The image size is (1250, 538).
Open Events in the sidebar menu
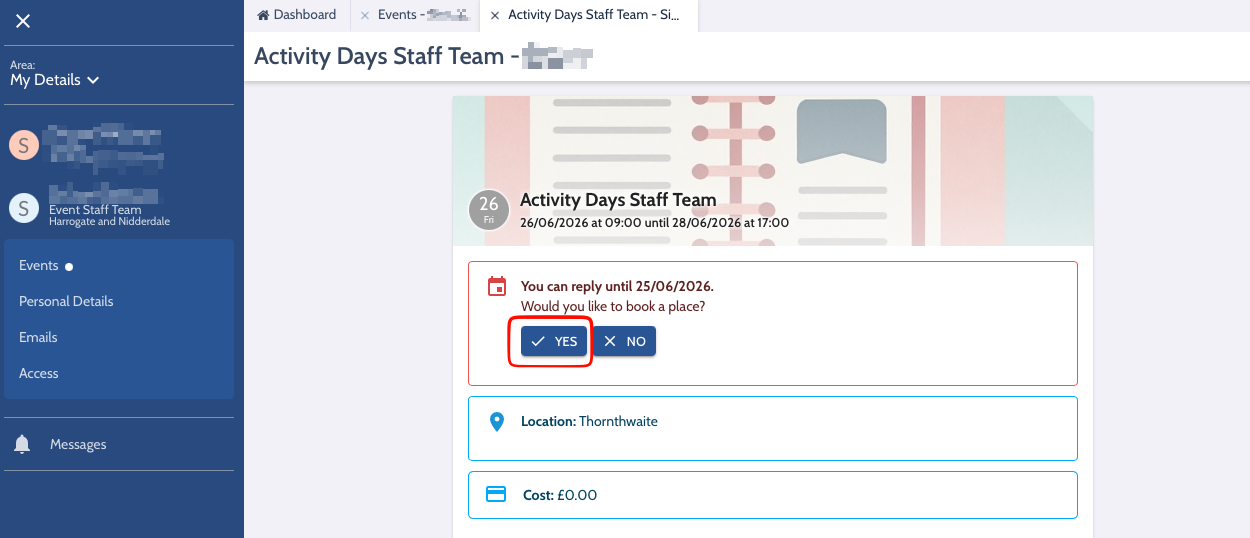point(39,265)
